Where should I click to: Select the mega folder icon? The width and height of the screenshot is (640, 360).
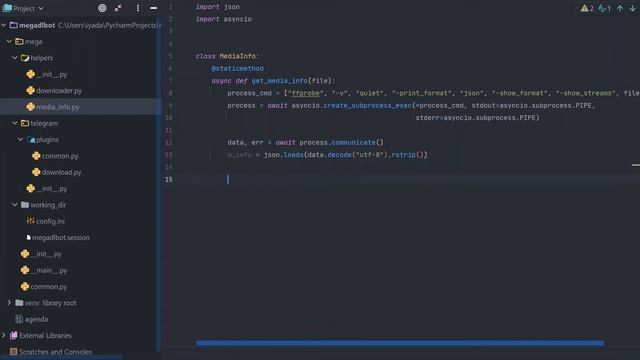click(19, 42)
